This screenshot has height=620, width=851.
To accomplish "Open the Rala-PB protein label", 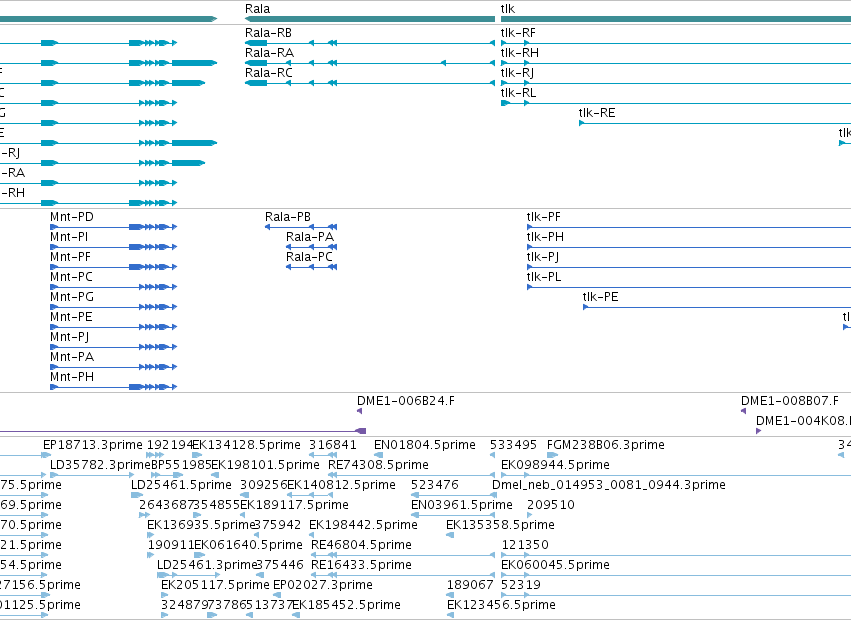I will pos(288,217).
